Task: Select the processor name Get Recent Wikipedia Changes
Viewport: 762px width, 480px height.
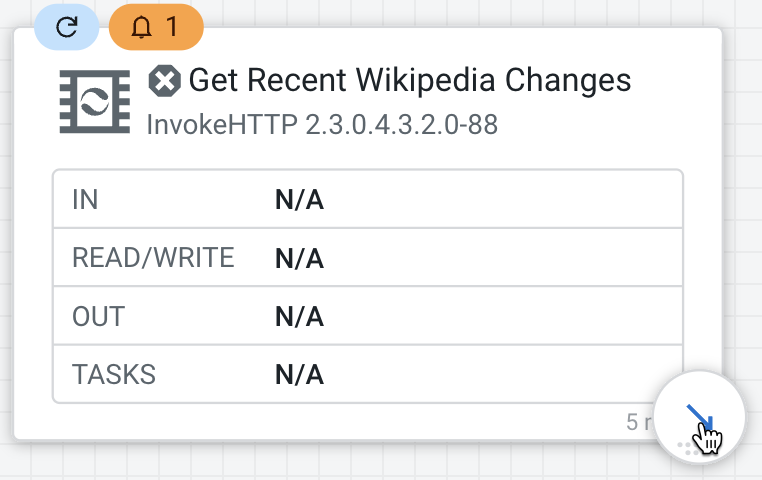Action: (410, 80)
